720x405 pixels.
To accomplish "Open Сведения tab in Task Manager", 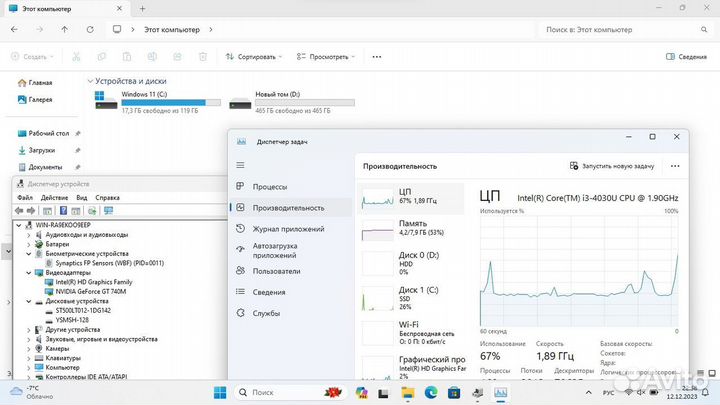I will pos(290,292).
